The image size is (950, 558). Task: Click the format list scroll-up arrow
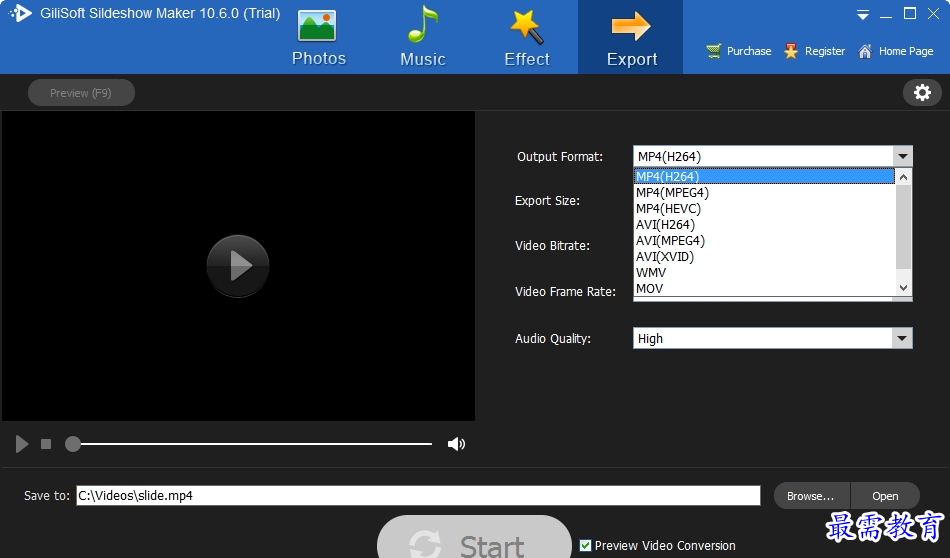[x=903, y=177]
